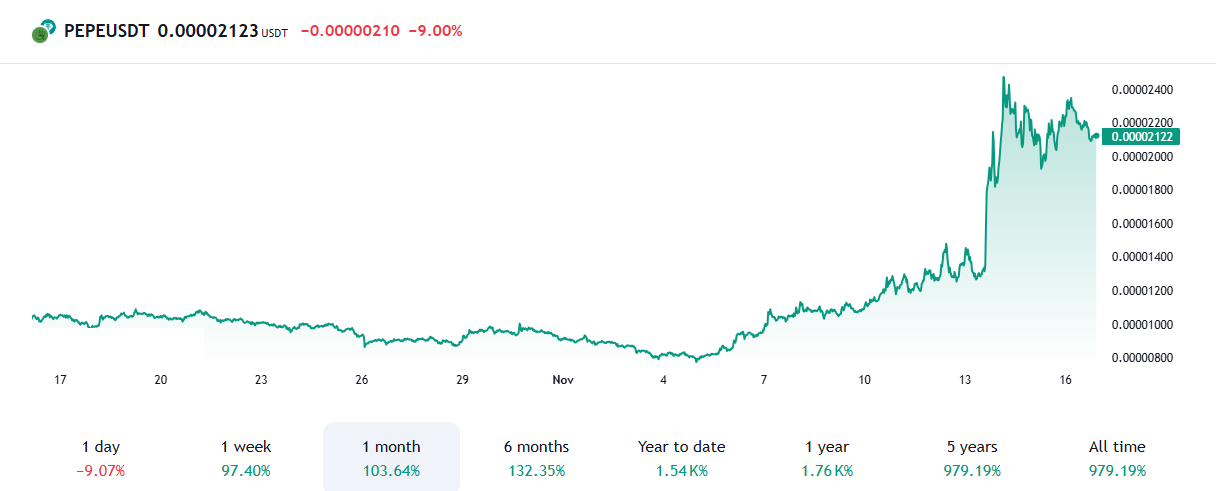
Task: Click the green 0.00002122 price tag
Action: pos(1141,137)
